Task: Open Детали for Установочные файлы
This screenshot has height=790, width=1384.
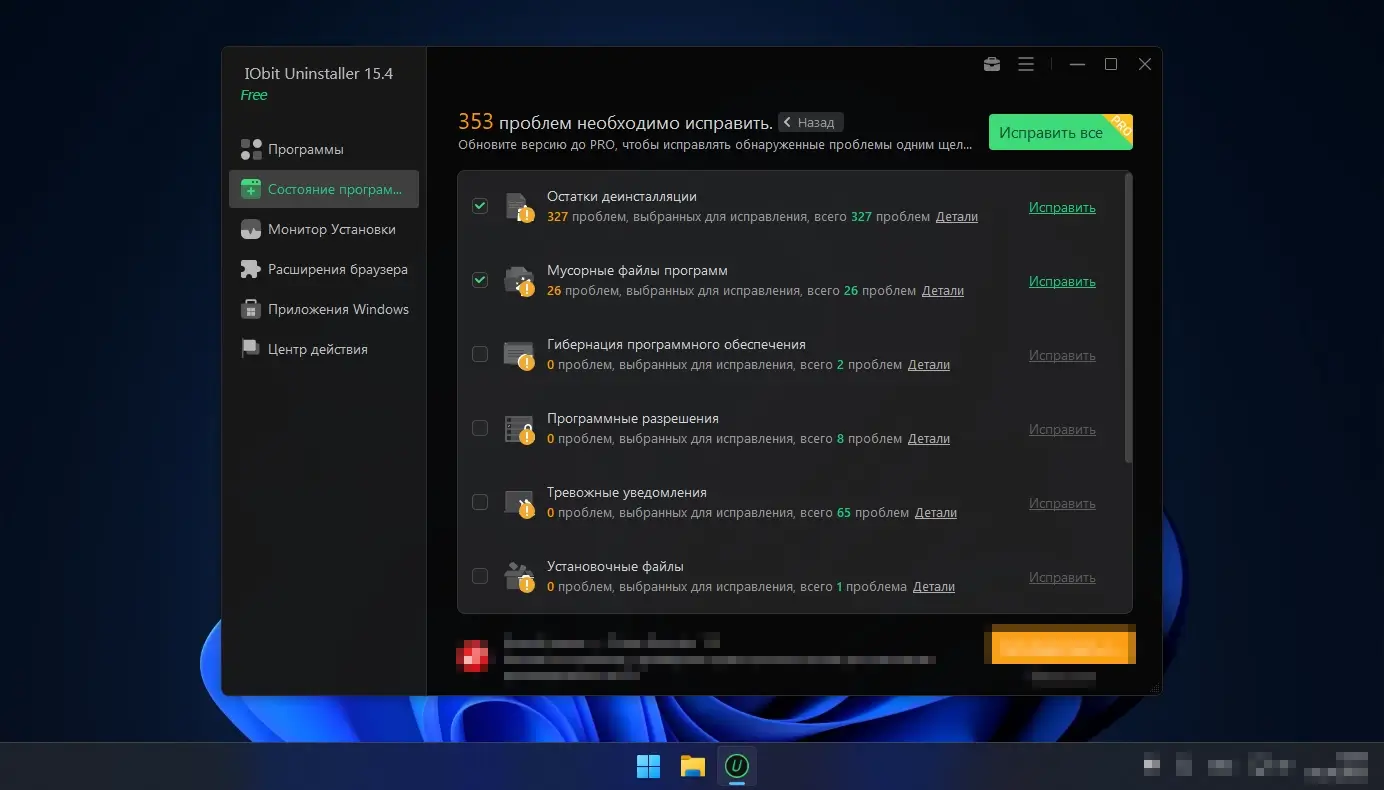Action: tap(934, 587)
